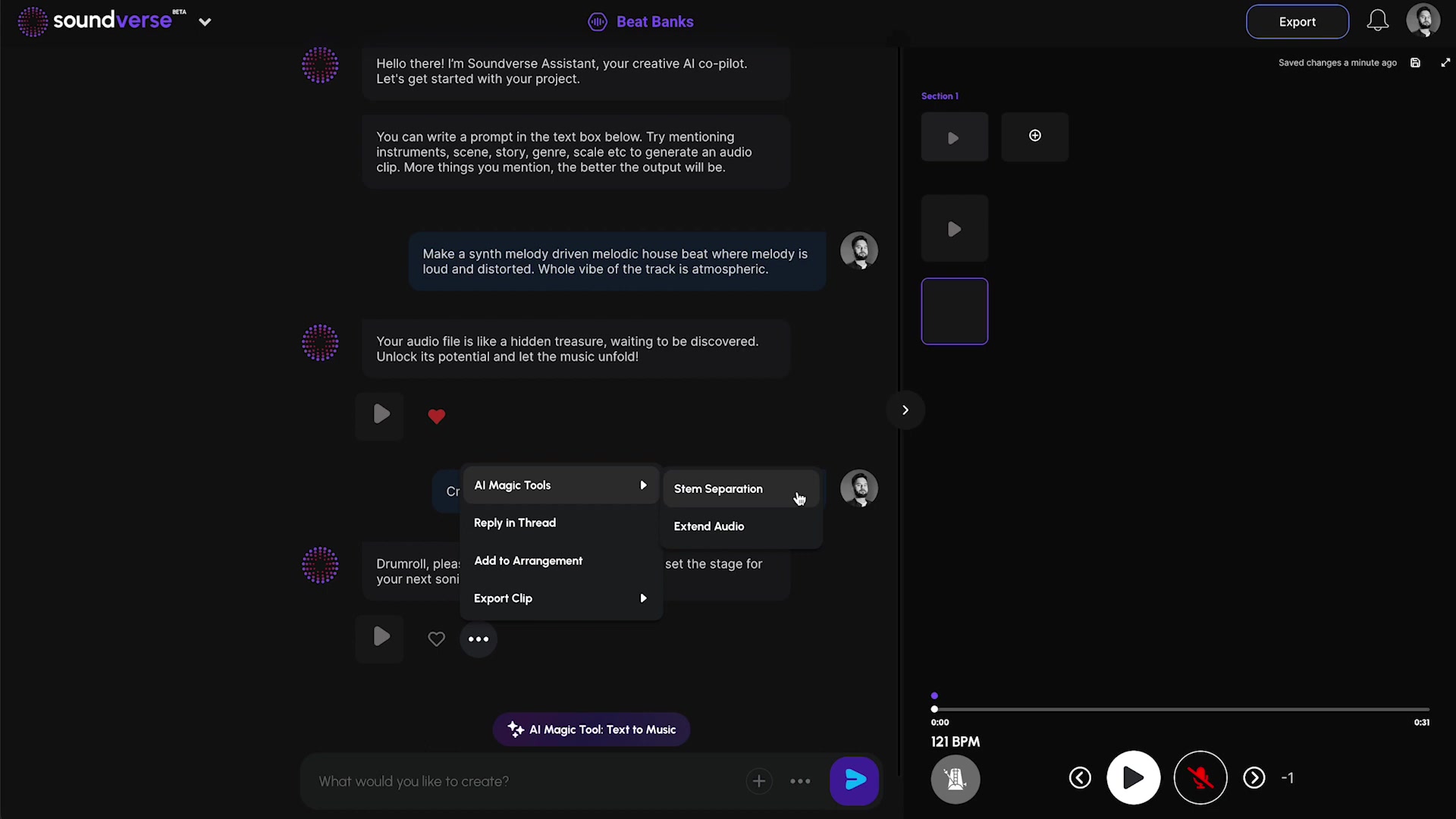This screenshot has height=819, width=1456.
Task: Unlike the favorited clip heart
Action: coord(437,416)
